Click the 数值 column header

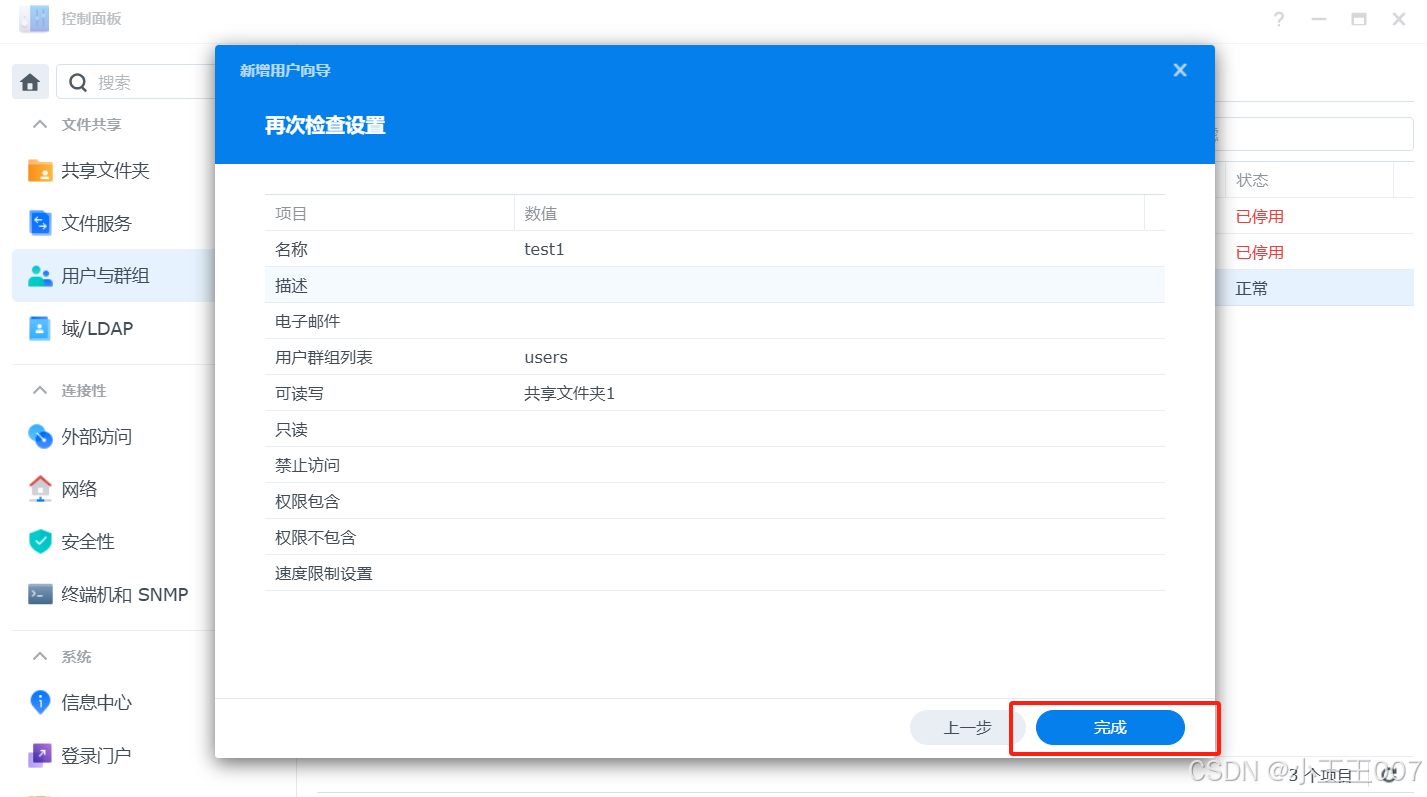click(829, 213)
